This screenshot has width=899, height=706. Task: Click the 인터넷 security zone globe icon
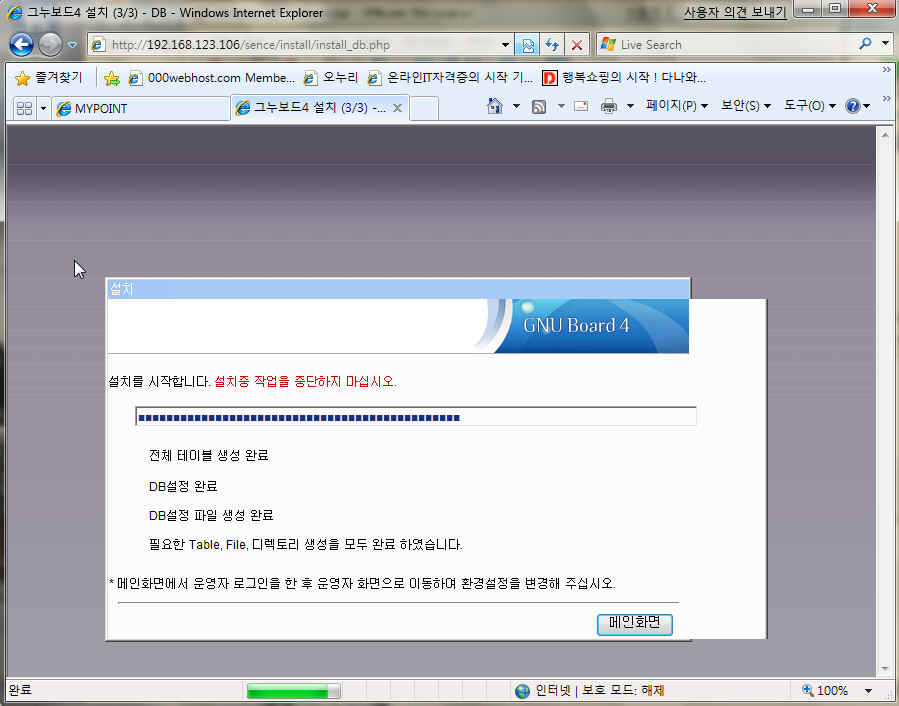tap(522, 691)
